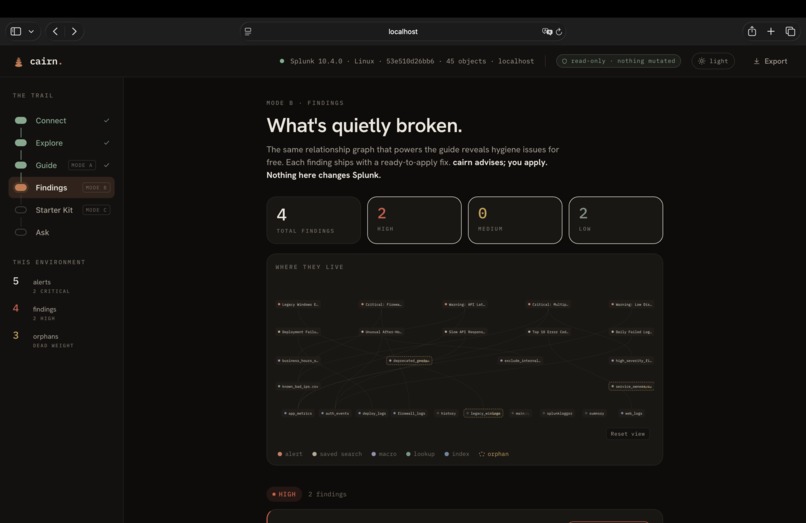
Task: Filter by the 0 Medium severity card
Action: tap(515, 220)
